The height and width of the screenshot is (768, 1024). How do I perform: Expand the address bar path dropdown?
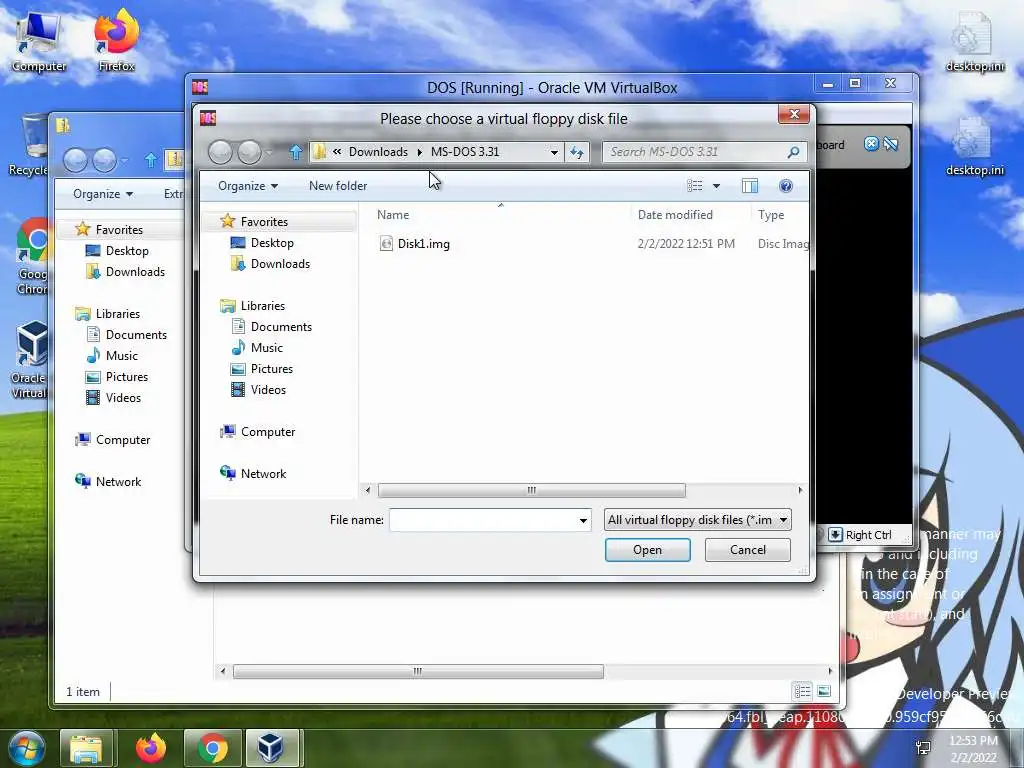tap(554, 152)
